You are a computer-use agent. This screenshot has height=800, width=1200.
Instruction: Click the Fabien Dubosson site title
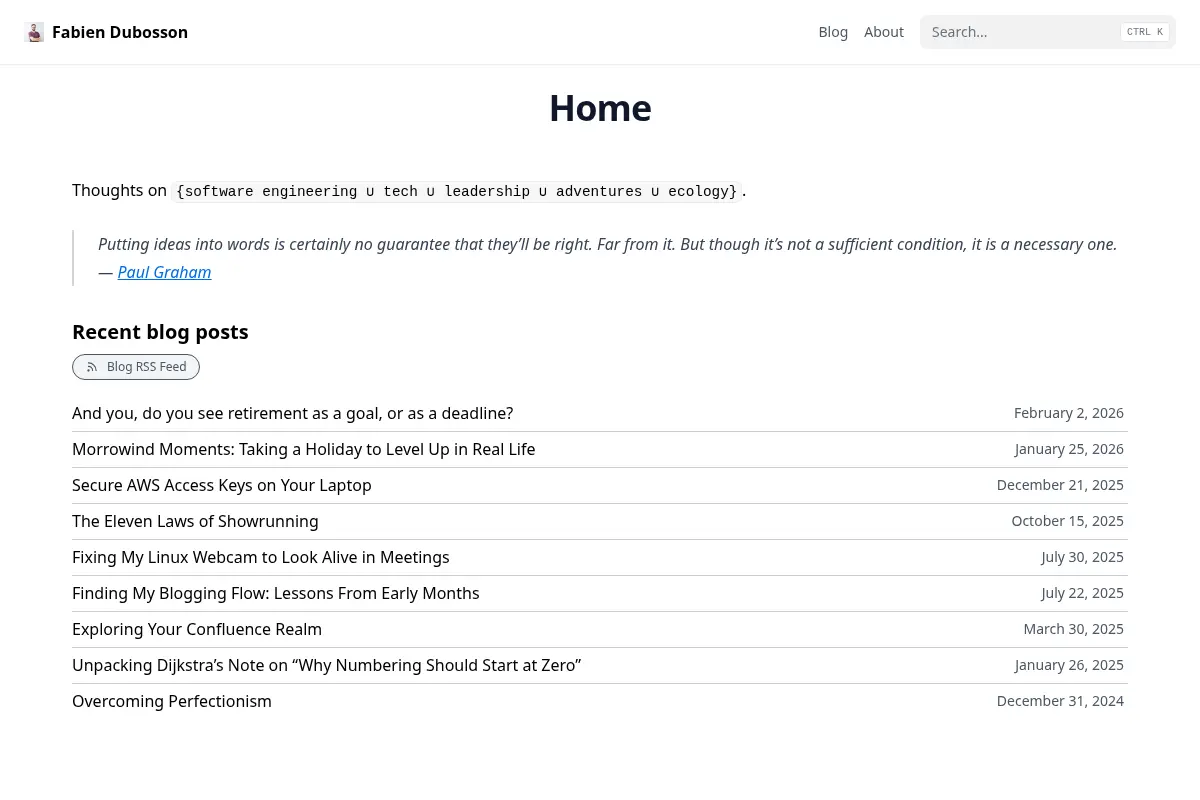point(120,32)
